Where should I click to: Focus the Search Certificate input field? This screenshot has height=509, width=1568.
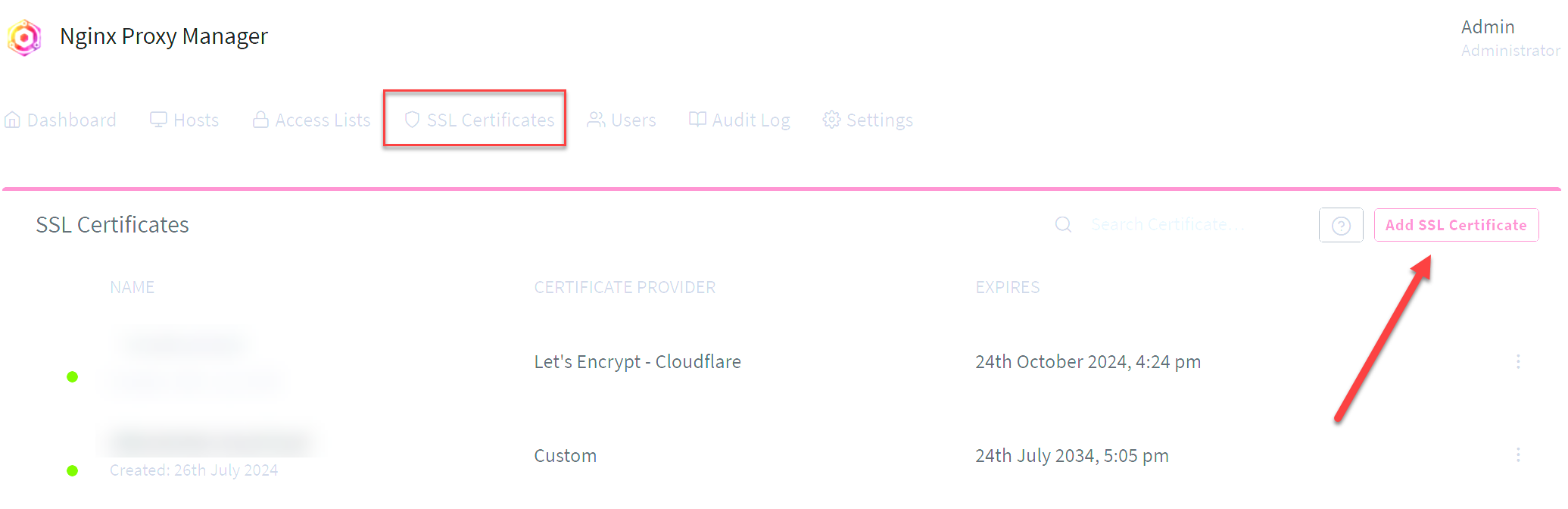click(1181, 225)
